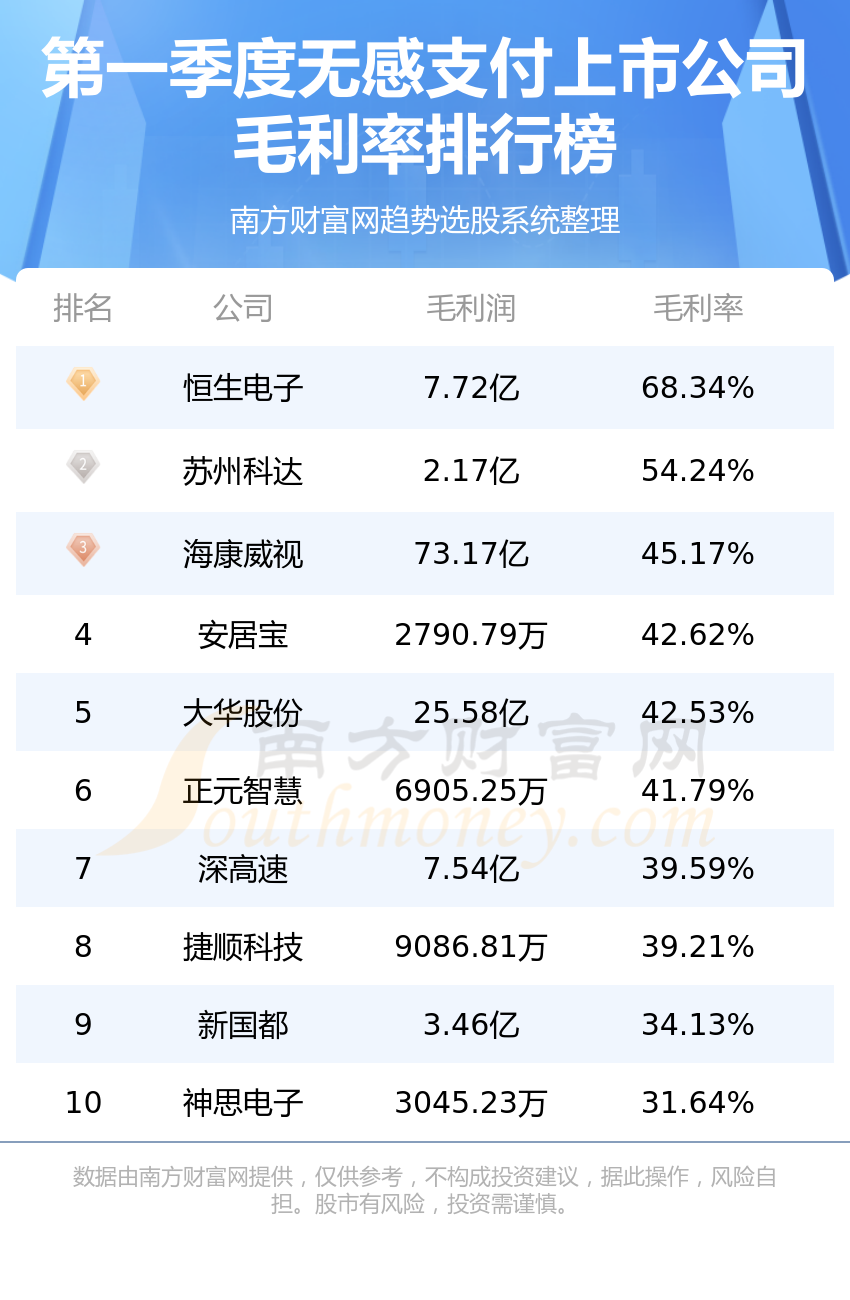
Task: Click the silver second-place medal icon
Action: (83, 467)
